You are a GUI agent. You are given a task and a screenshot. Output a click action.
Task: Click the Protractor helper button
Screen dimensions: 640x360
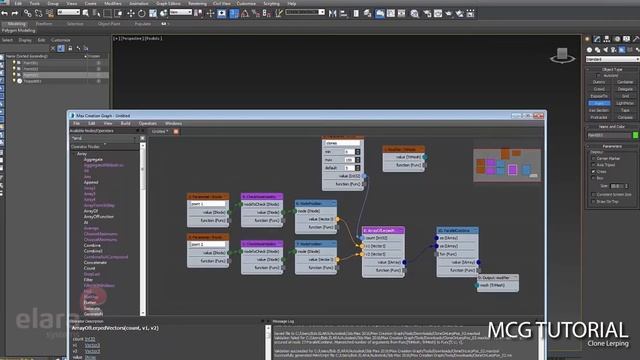[599, 117]
